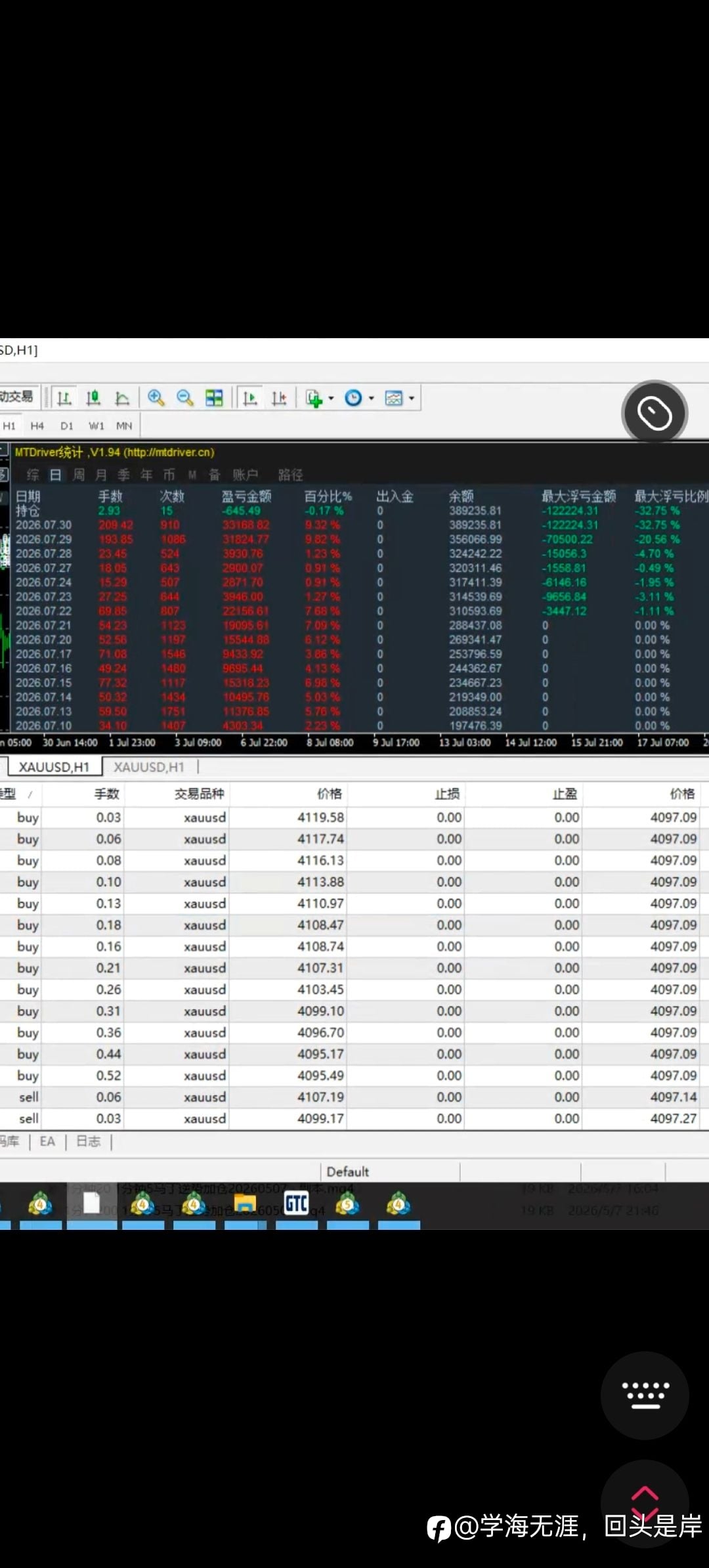709x1568 pixels.
Task: Sort by 手数 column header
Action: click(107, 794)
